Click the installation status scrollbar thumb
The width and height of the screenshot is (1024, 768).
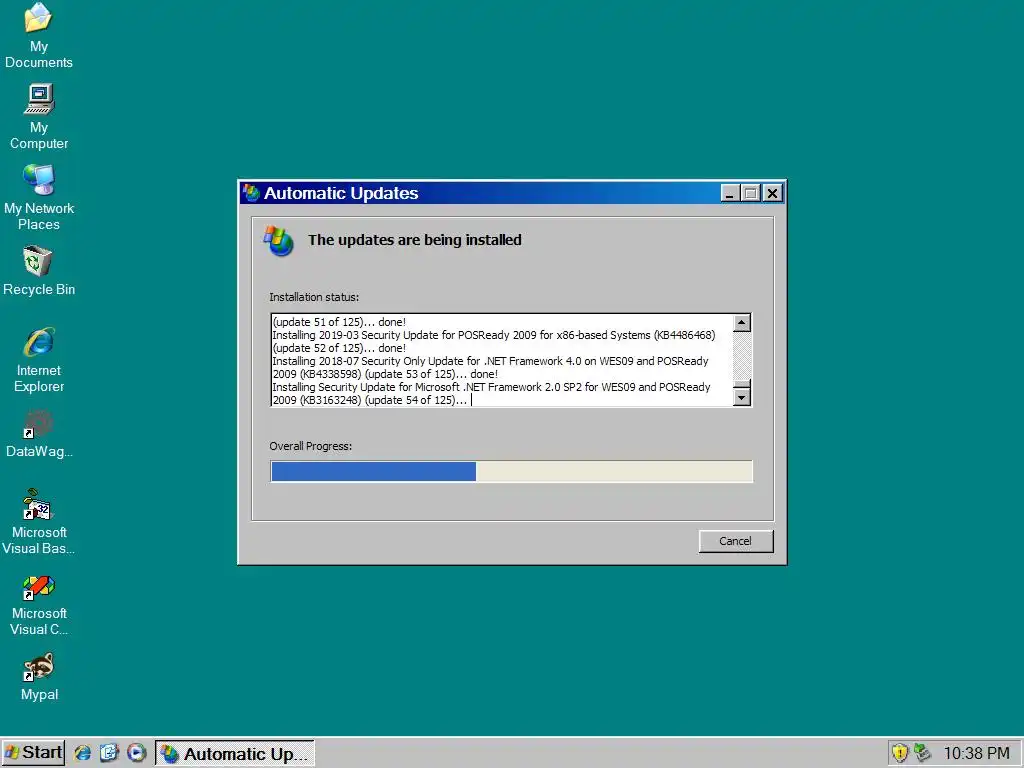coord(742,384)
